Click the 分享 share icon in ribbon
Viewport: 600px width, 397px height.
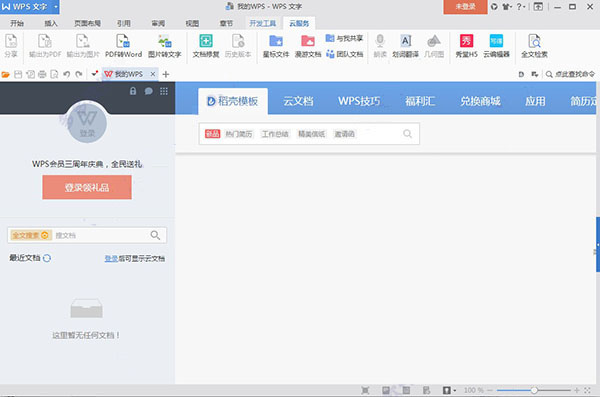click(11, 46)
